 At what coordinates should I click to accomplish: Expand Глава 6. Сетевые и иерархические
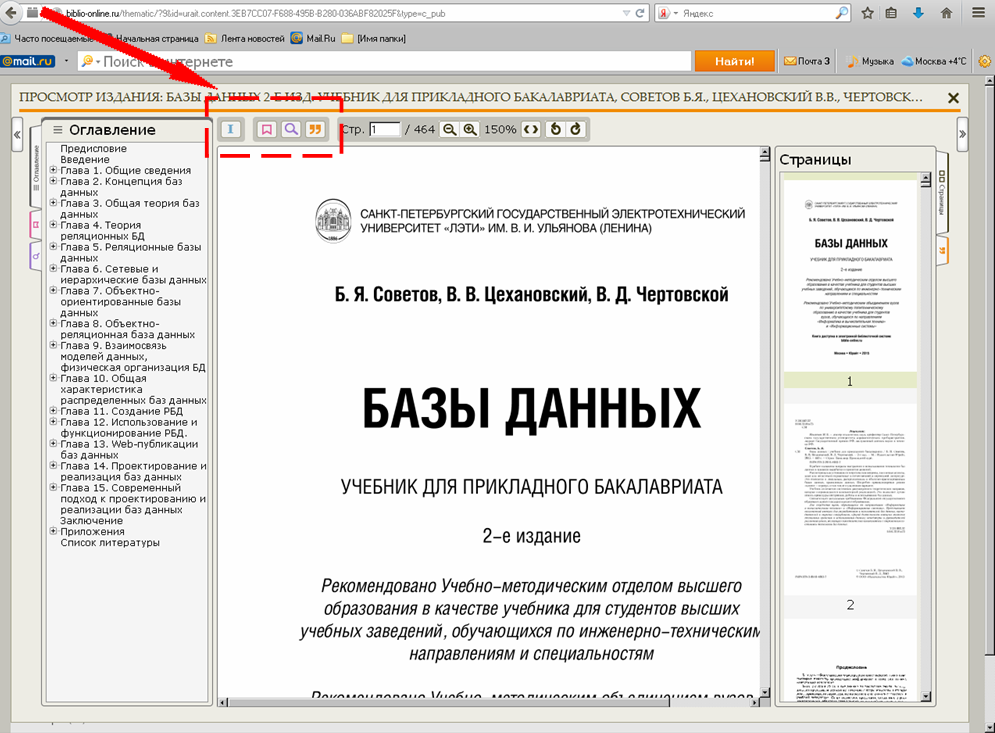(x=54, y=268)
